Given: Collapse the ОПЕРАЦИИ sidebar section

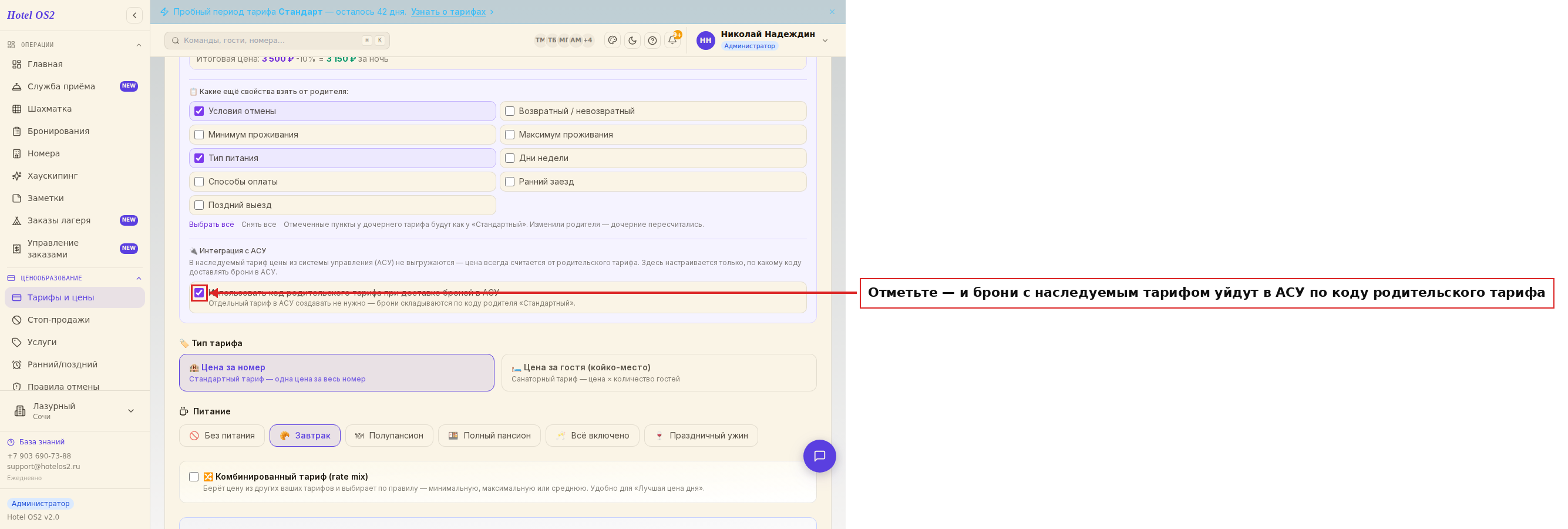Looking at the screenshot, I should coord(138,45).
